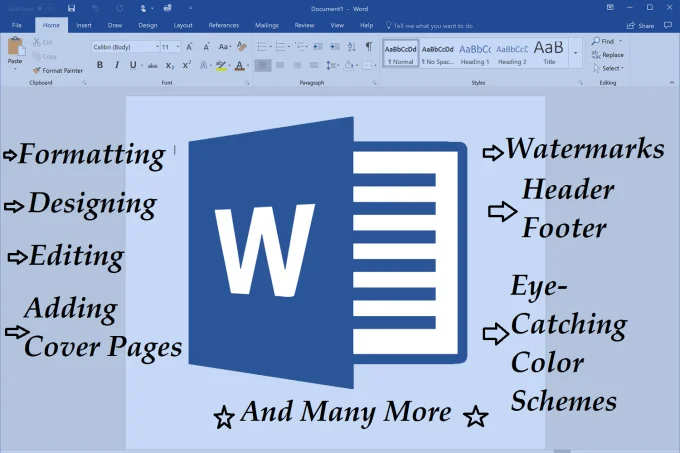The height and width of the screenshot is (453, 680).
Task: Click the Comments speech bubble icon
Action: point(668,25)
